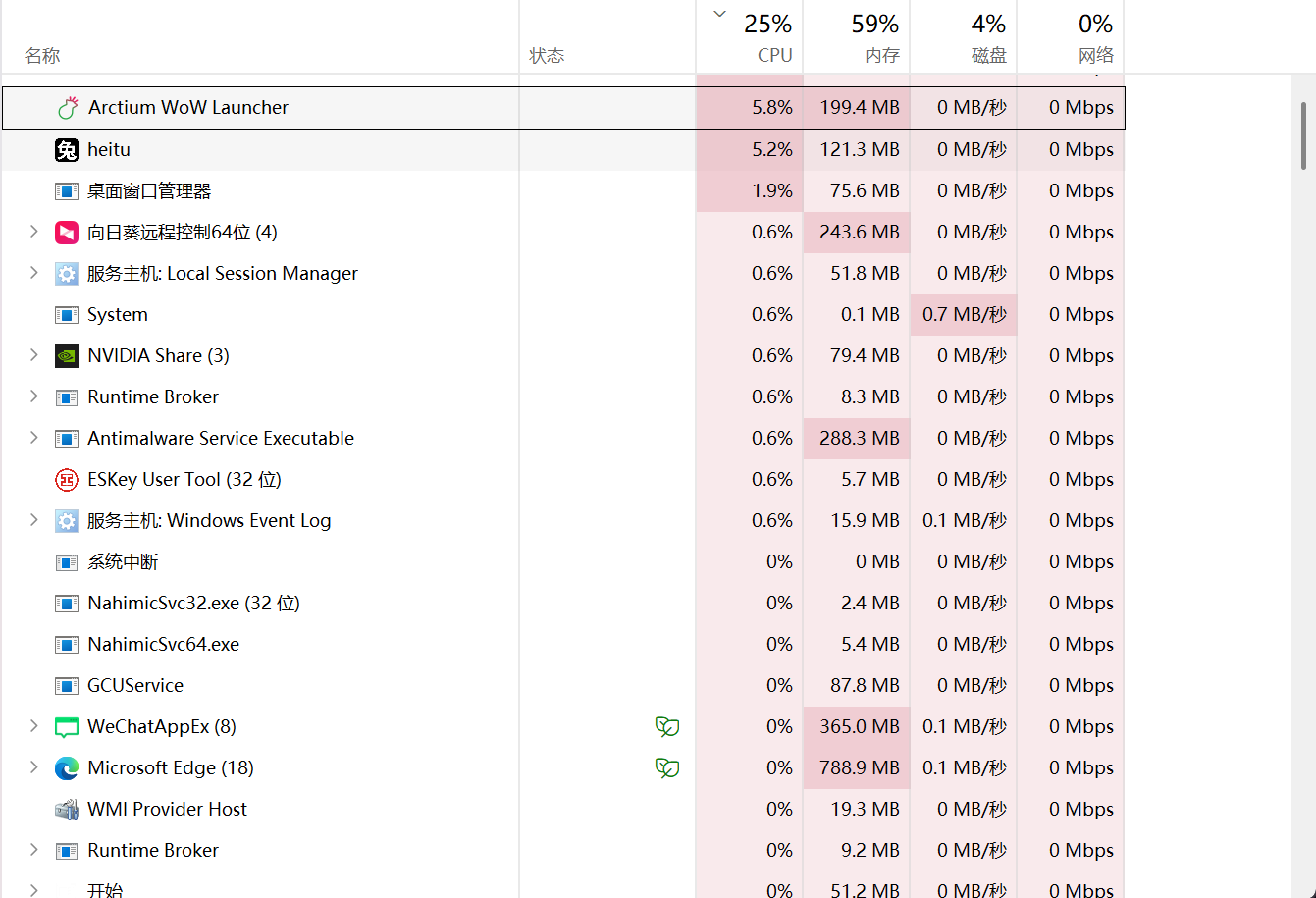Click the Arctium WoW Launcher icon

click(x=67, y=108)
